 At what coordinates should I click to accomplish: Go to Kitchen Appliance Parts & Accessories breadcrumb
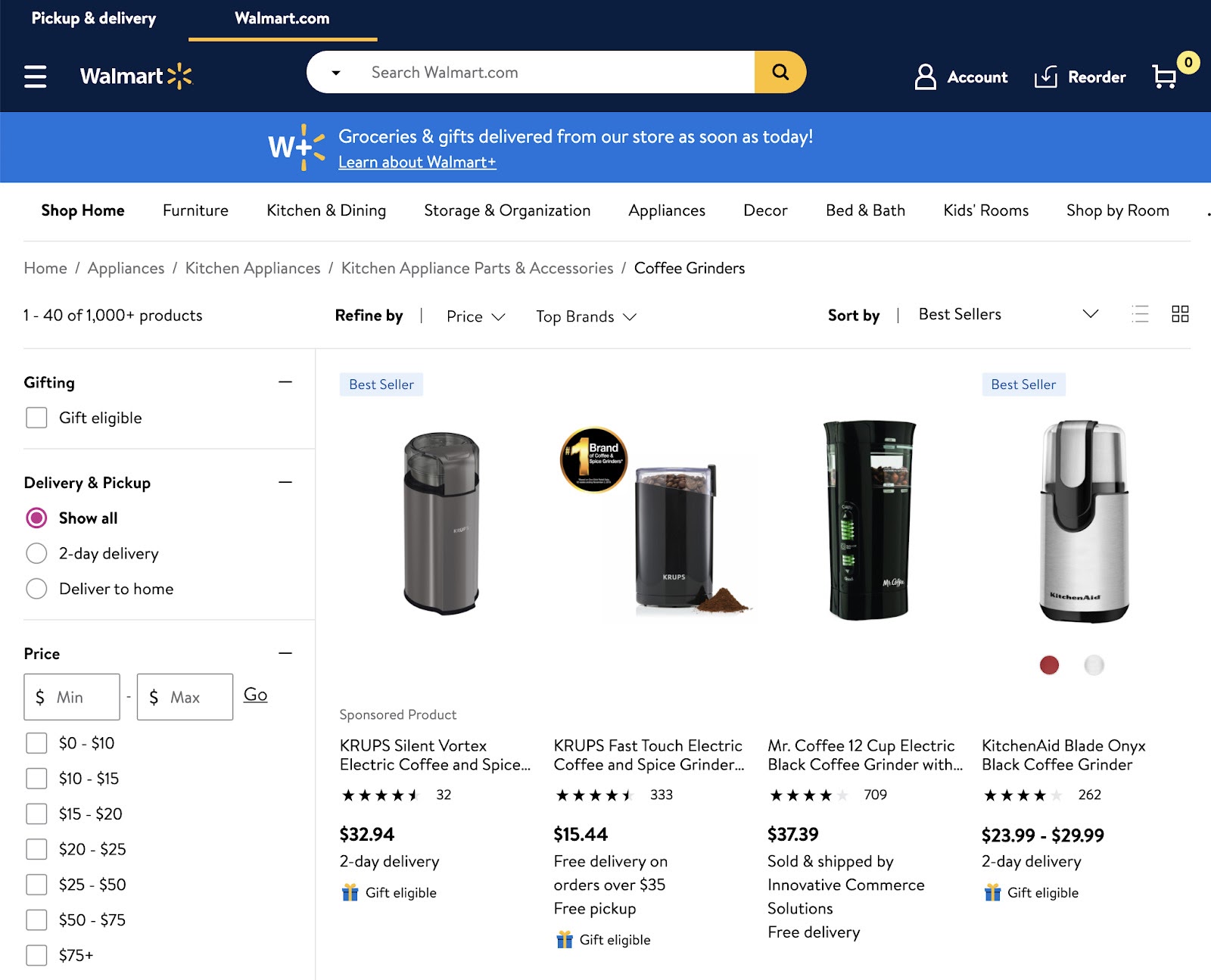click(x=477, y=268)
